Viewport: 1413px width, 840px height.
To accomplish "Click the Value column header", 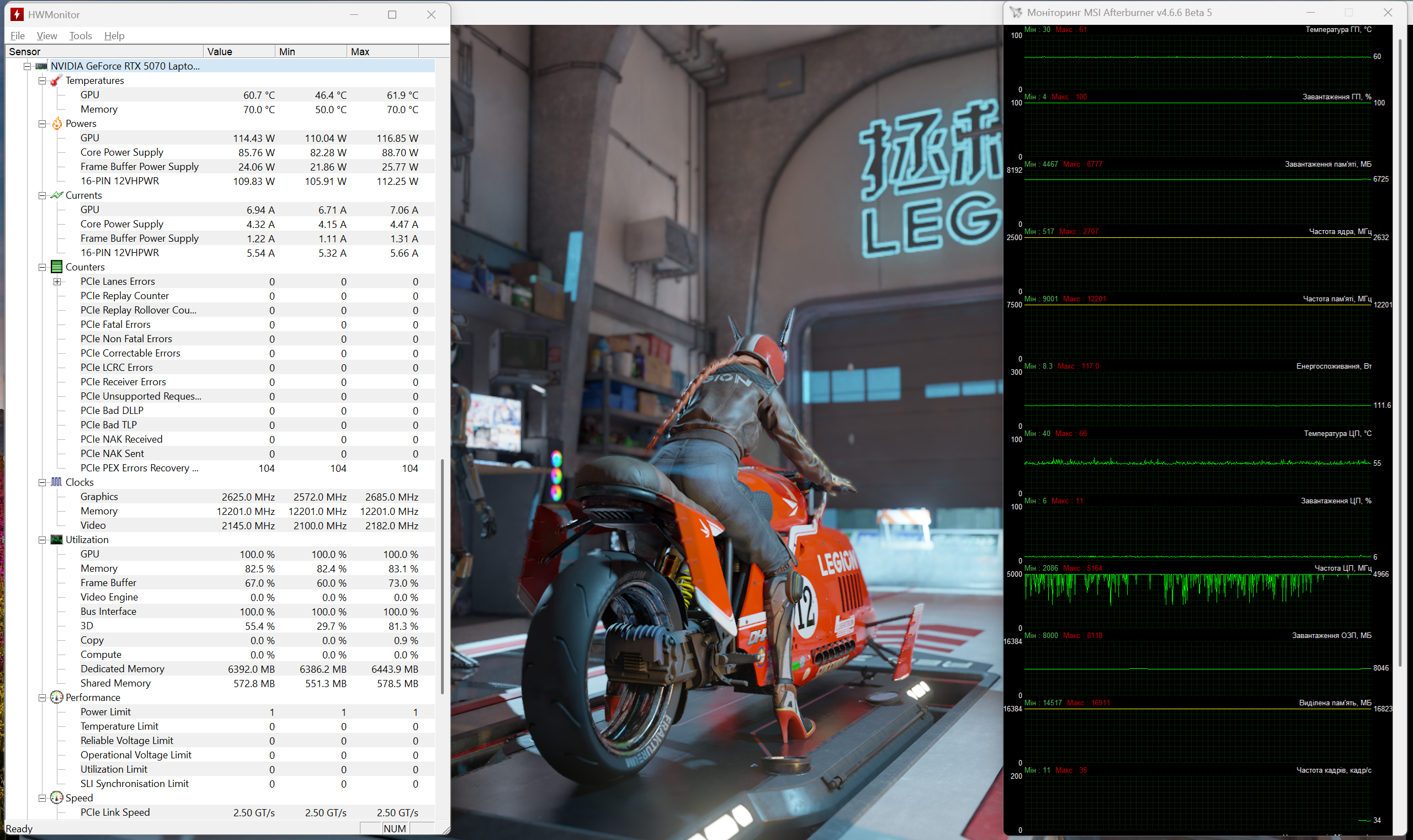I will tap(239, 51).
